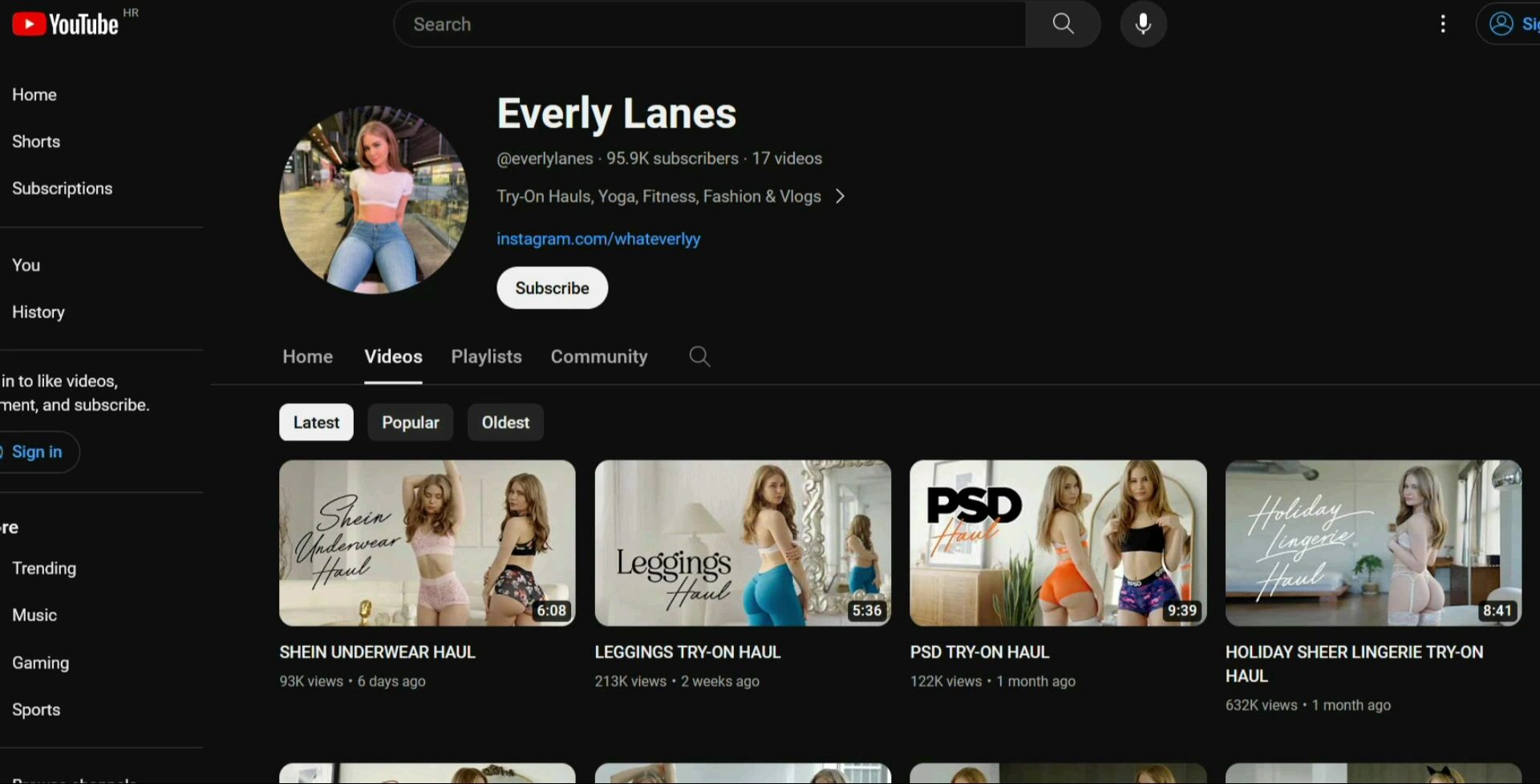Open HOLIDAY SHEER LINGERIE TRY-ON HAUL title
This screenshot has height=784, width=1540.
[1354, 664]
